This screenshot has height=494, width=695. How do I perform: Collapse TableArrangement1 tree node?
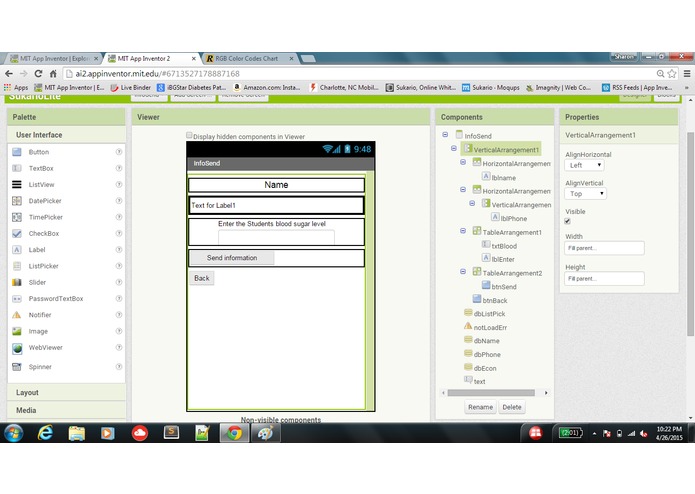pos(463,231)
